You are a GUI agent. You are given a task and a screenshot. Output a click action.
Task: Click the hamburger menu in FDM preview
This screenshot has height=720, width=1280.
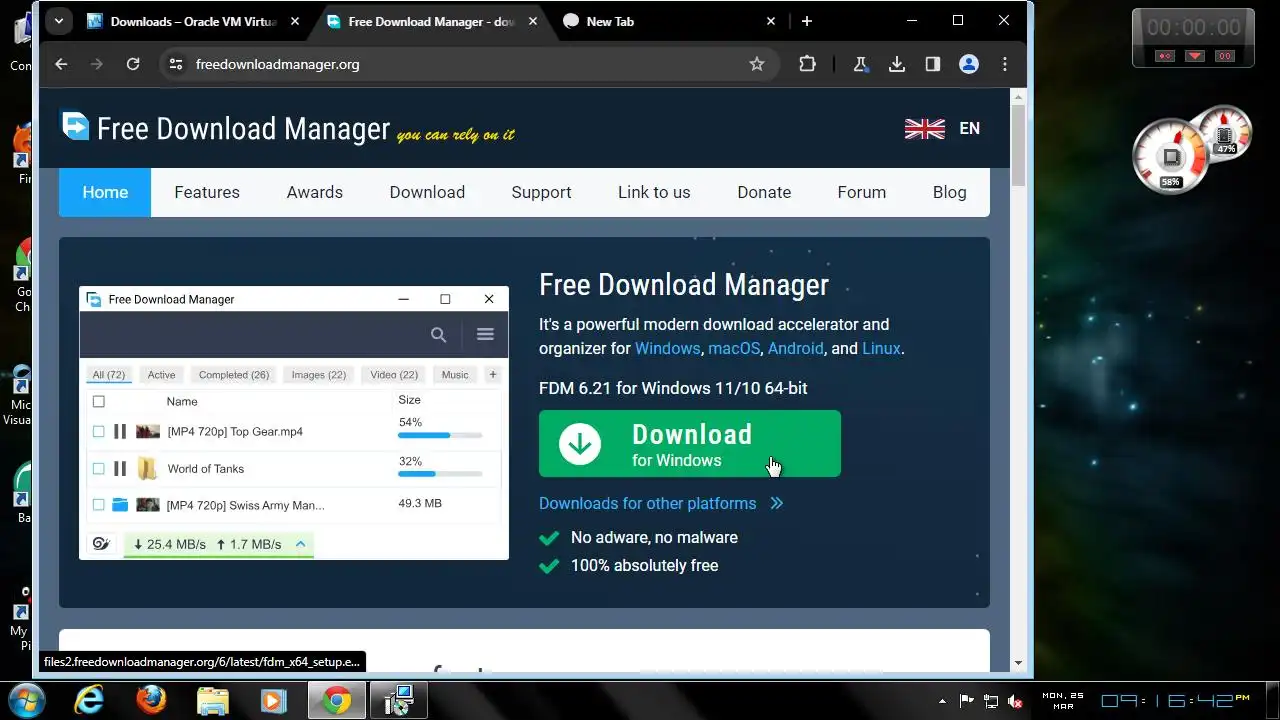pyautogui.click(x=485, y=335)
